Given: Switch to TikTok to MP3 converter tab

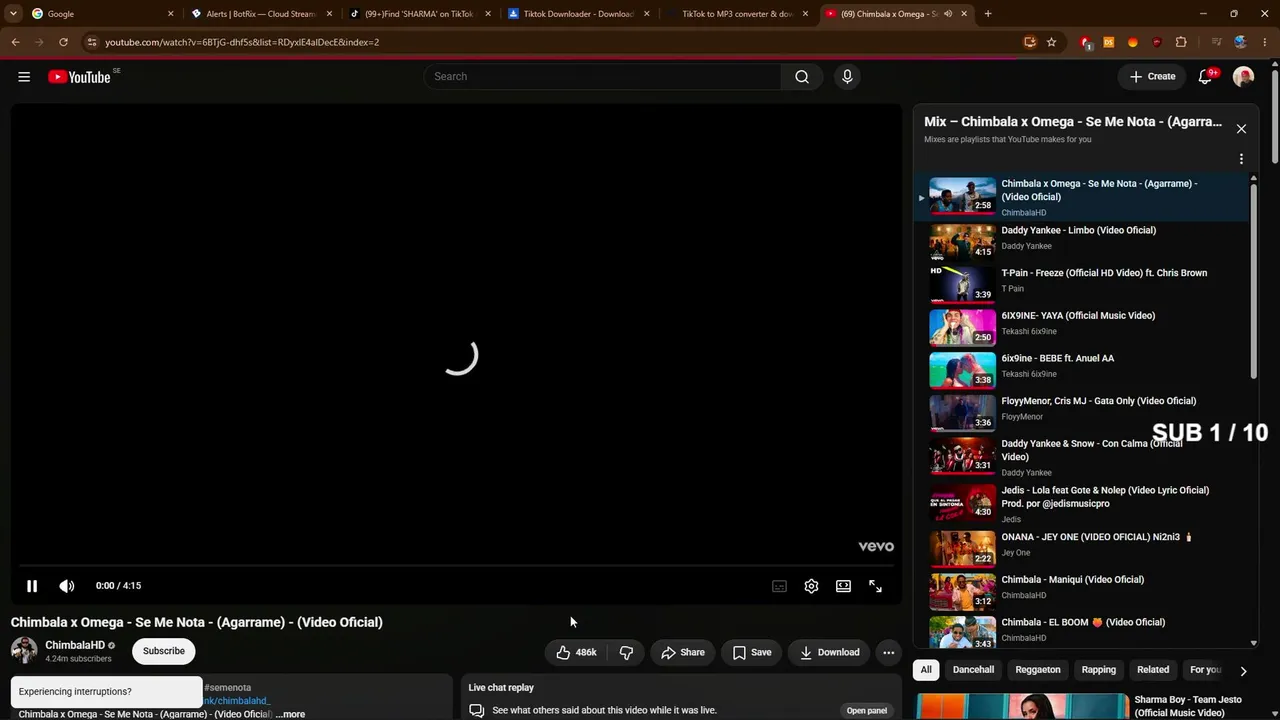Looking at the screenshot, I should click(x=738, y=14).
